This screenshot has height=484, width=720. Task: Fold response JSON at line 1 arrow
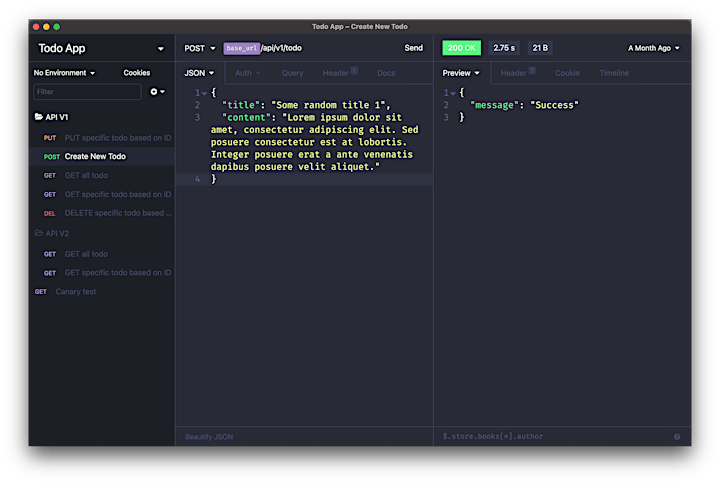[x=453, y=93]
